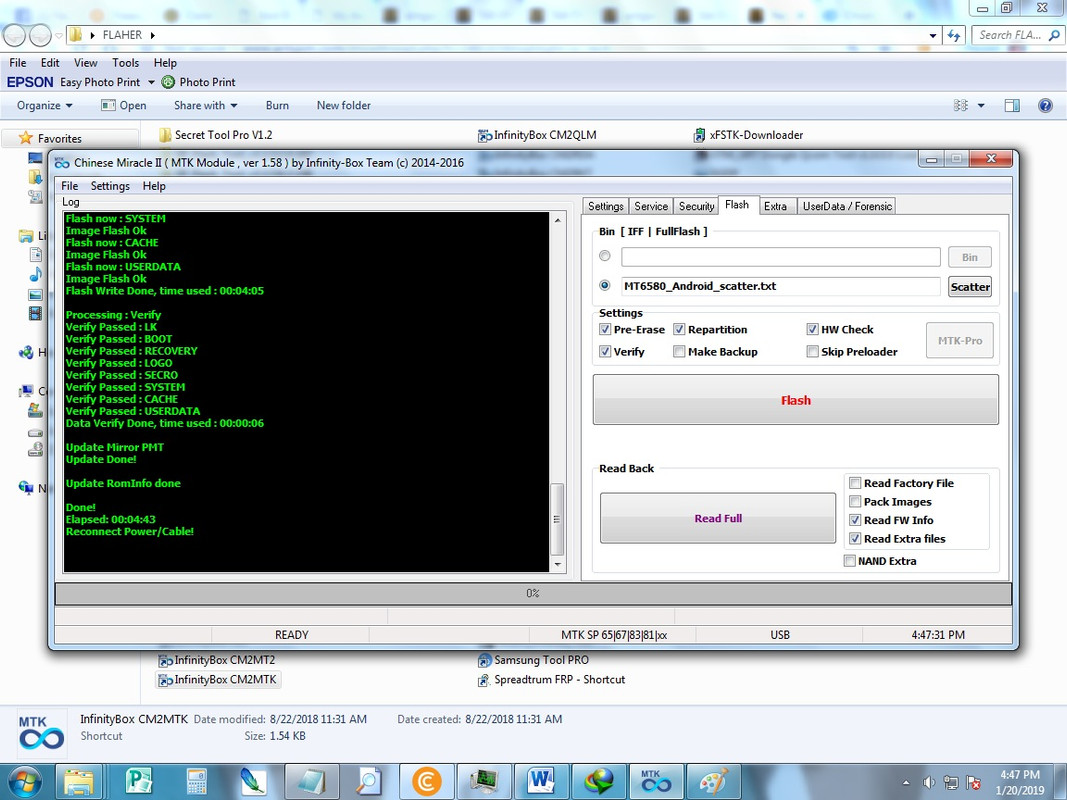Click the Read Full button
The height and width of the screenshot is (800, 1067).
pos(718,518)
